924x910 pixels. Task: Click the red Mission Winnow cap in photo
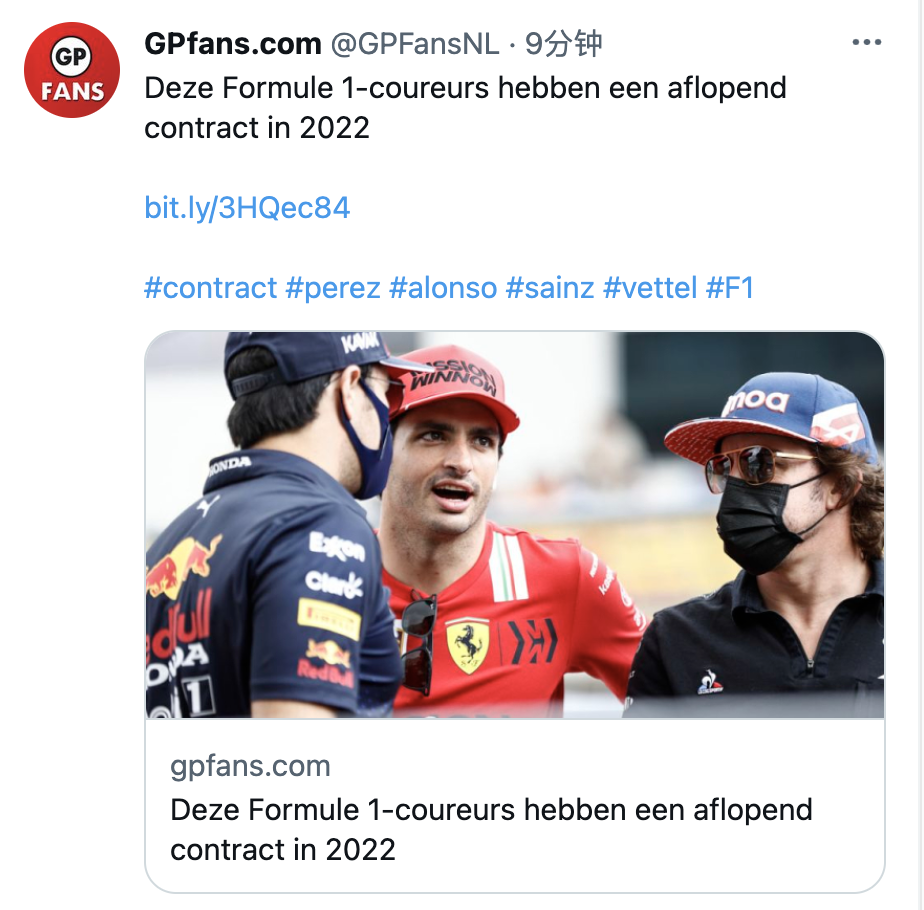click(458, 383)
